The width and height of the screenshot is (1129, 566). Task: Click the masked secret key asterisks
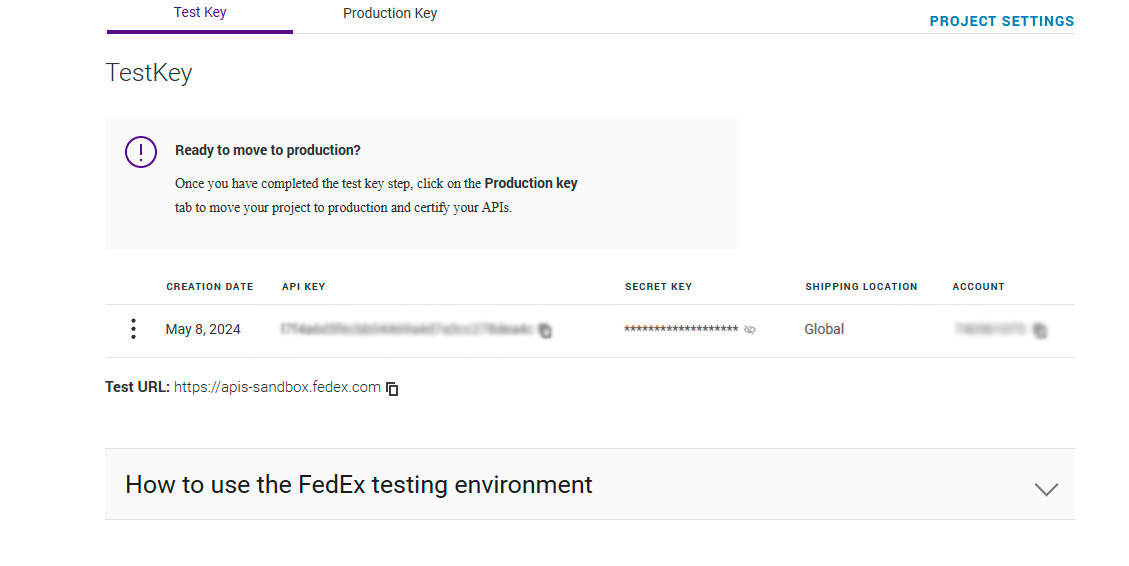pyautogui.click(x=681, y=330)
